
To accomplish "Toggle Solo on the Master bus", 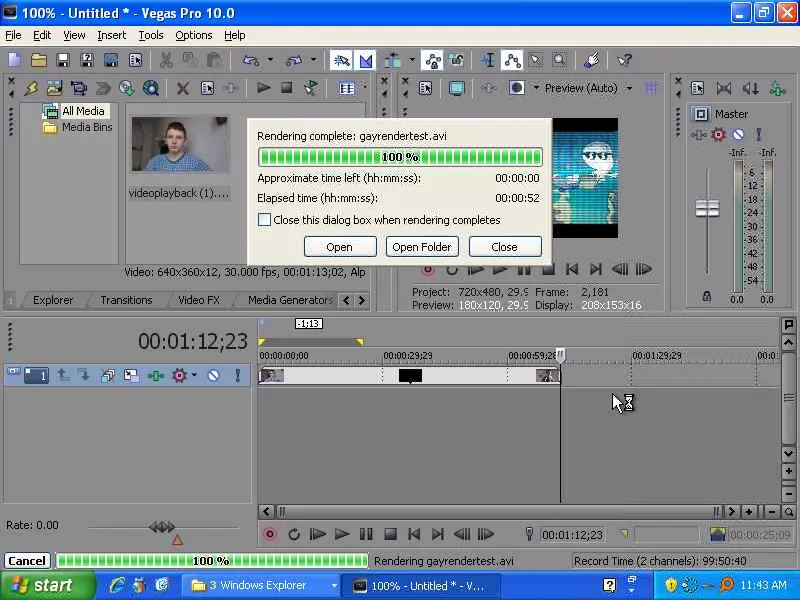I will (x=759, y=135).
